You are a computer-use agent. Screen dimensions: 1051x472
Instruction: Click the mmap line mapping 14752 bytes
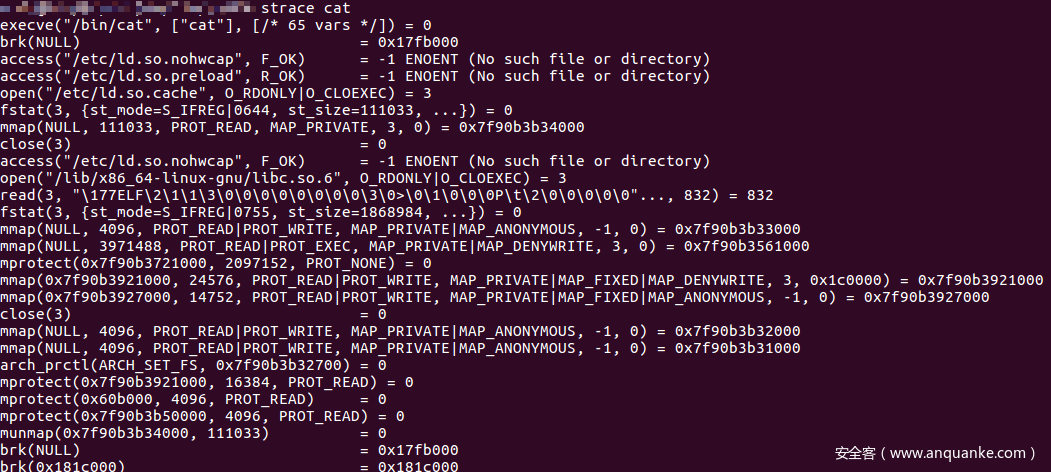click(494, 297)
